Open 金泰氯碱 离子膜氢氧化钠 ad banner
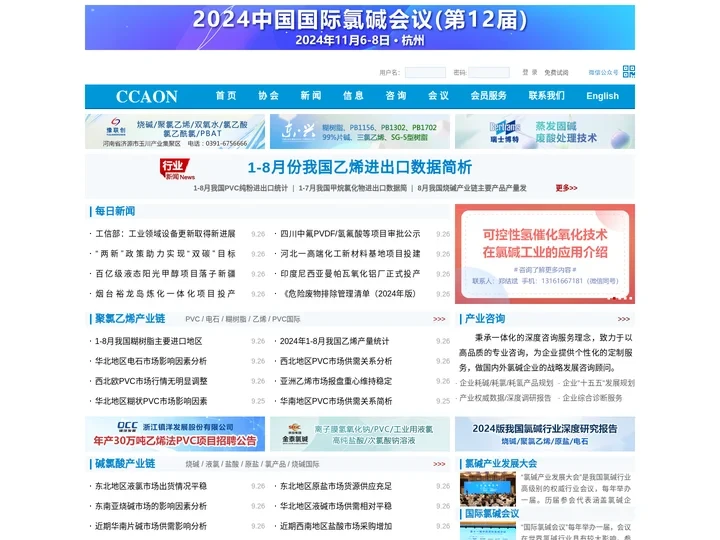The height and width of the screenshot is (540, 720). click(360, 434)
